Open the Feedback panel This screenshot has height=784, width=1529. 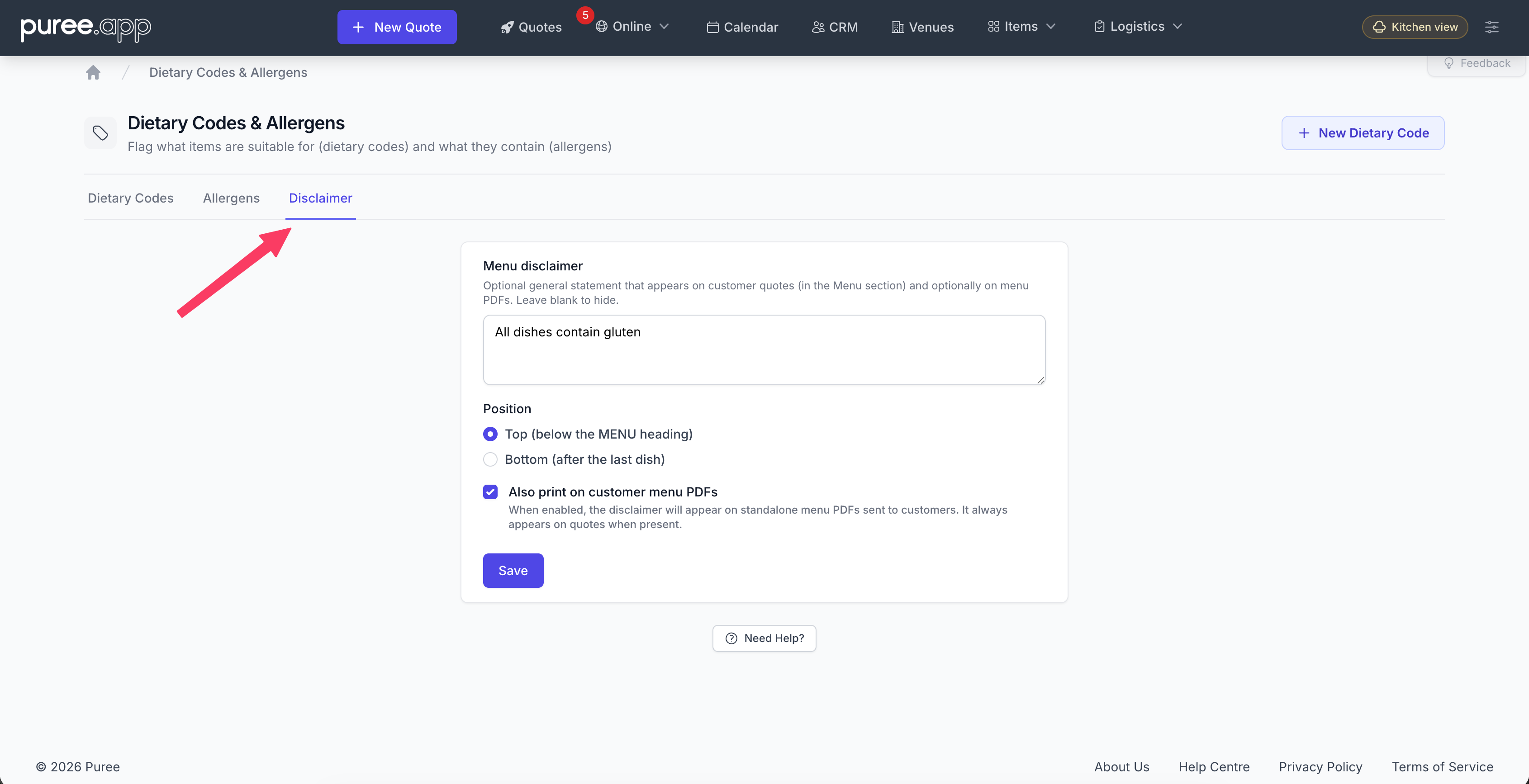click(1477, 63)
